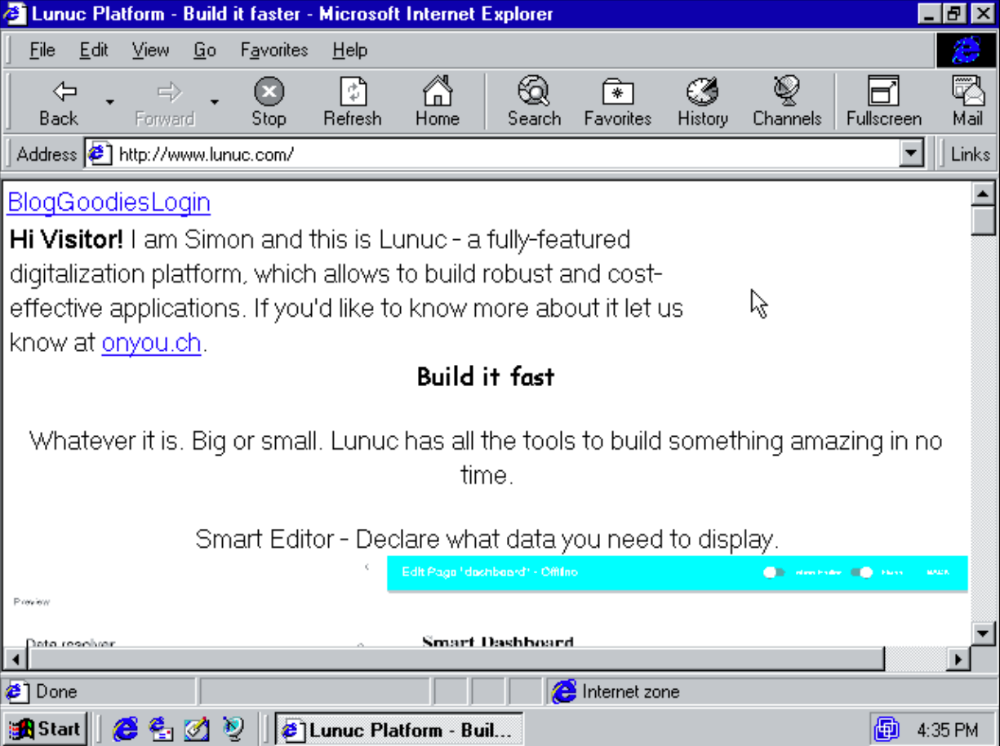Screen dimensions: 1000x746
Task: Toggle the first switch in cyan editor bar
Action: (773, 572)
